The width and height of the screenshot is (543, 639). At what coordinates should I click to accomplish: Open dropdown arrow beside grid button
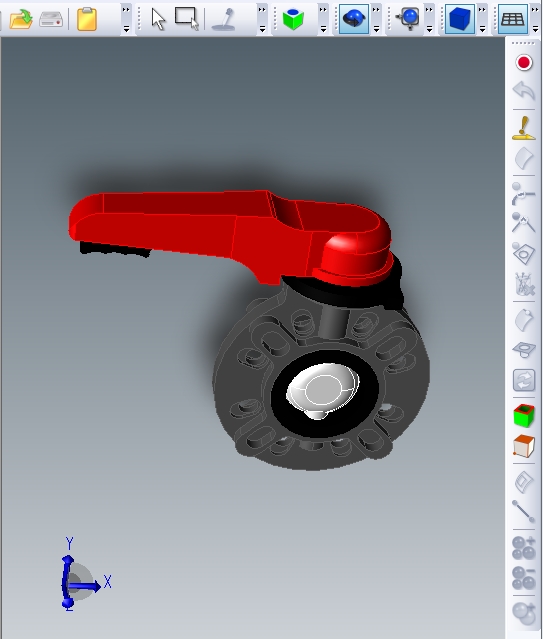pos(535,29)
